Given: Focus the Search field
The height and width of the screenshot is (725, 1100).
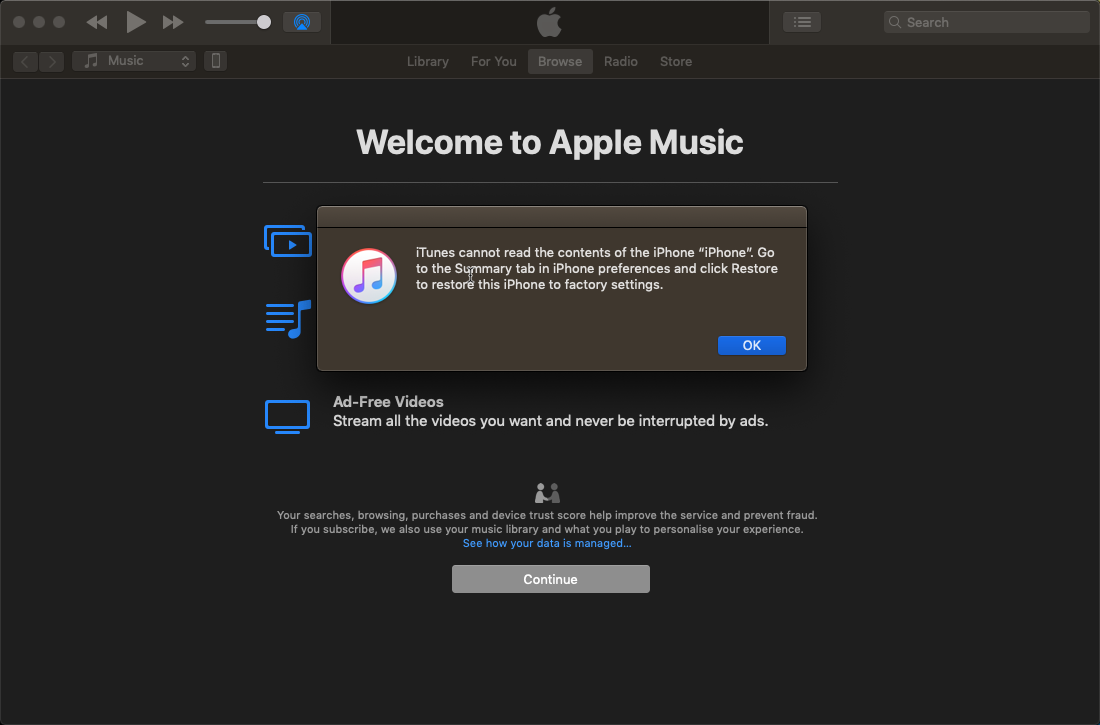Looking at the screenshot, I should pos(986,22).
